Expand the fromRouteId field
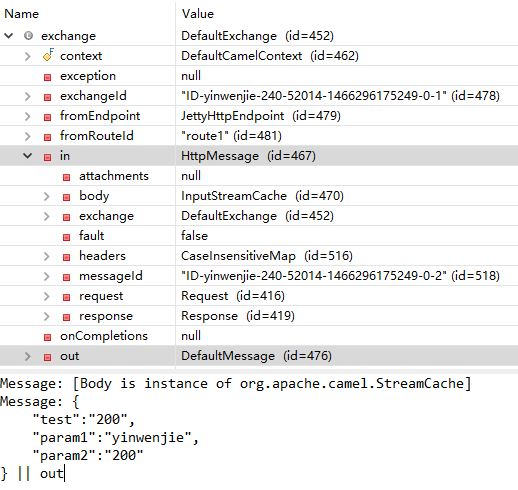The image size is (518, 490). point(28,136)
